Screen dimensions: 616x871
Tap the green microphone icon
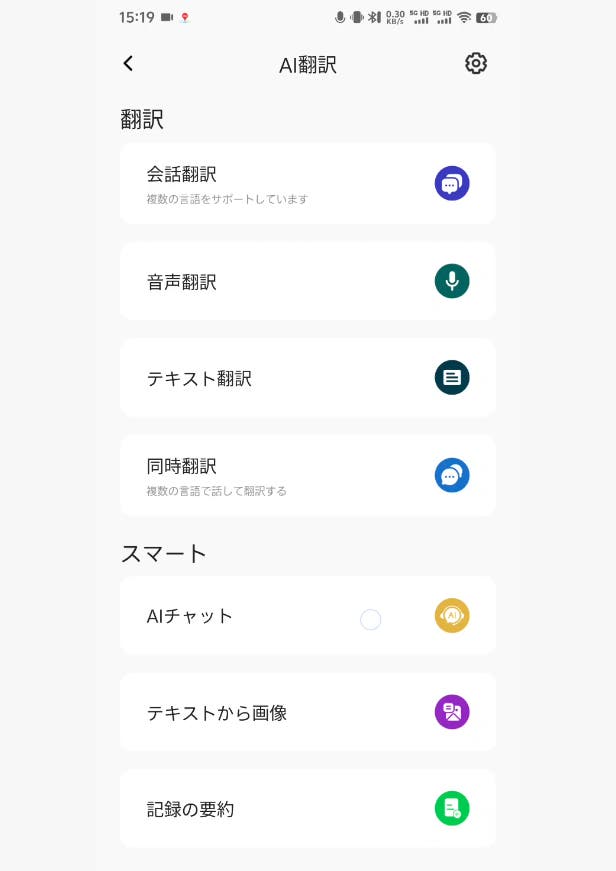coord(452,281)
